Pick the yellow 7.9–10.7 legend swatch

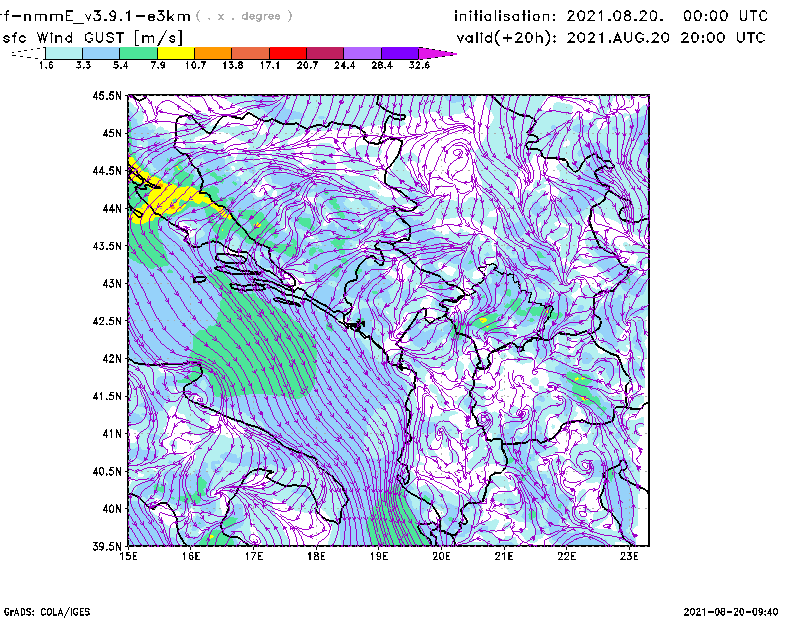click(x=176, y=53)
